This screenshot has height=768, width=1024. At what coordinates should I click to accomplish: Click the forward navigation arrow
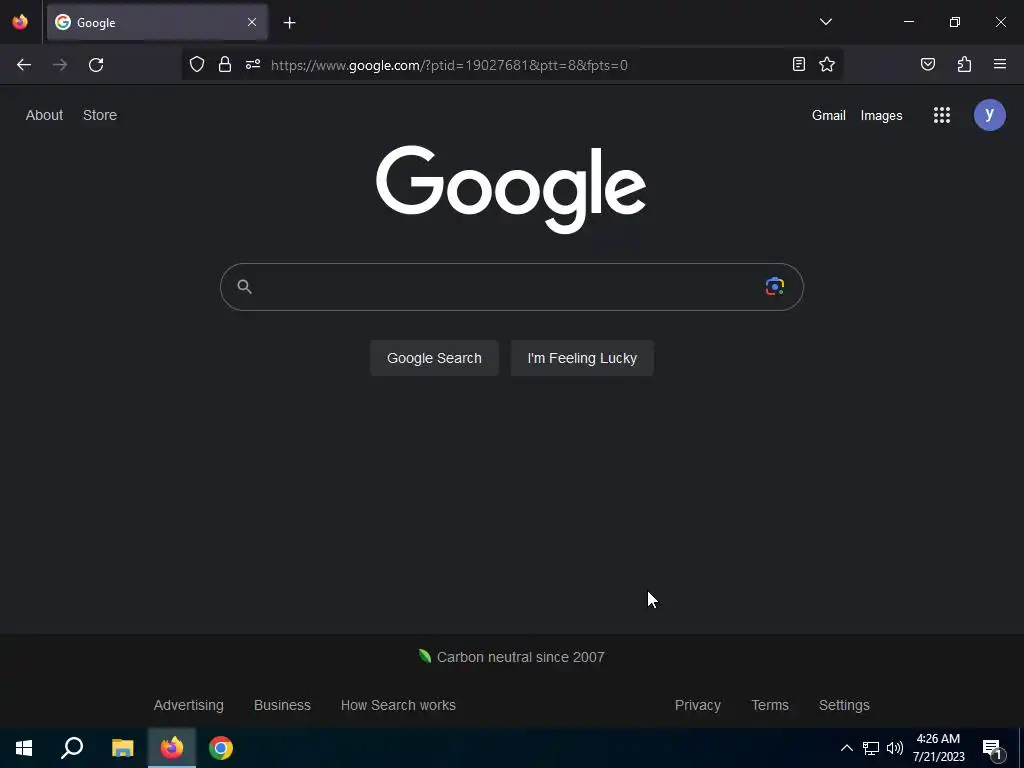point(60,65)
